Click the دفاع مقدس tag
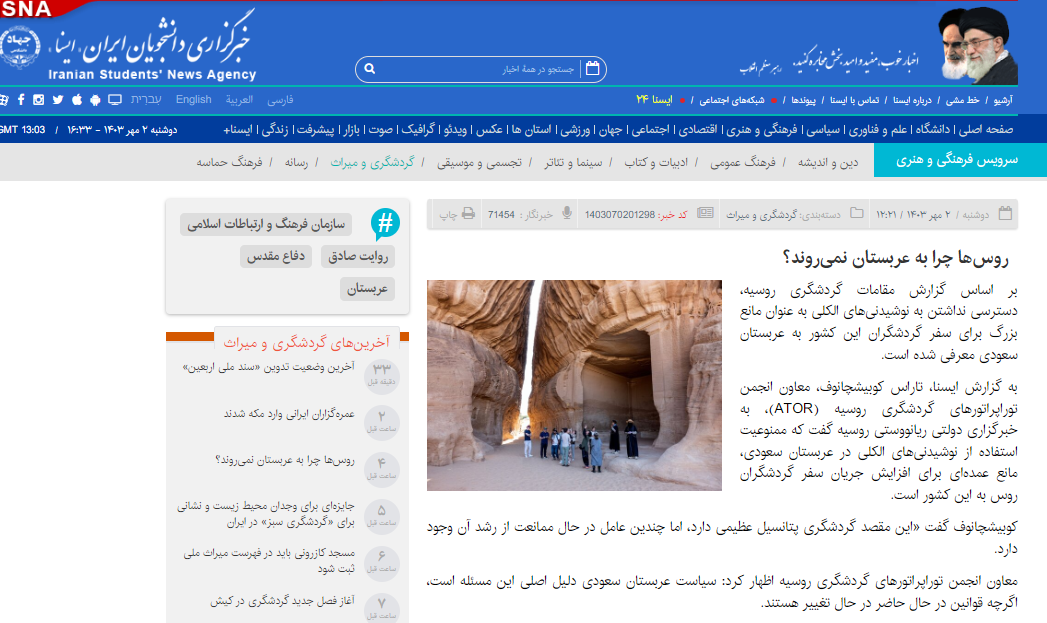The height and width of the screenshot is (623, 1047). [x=276, y=256]
